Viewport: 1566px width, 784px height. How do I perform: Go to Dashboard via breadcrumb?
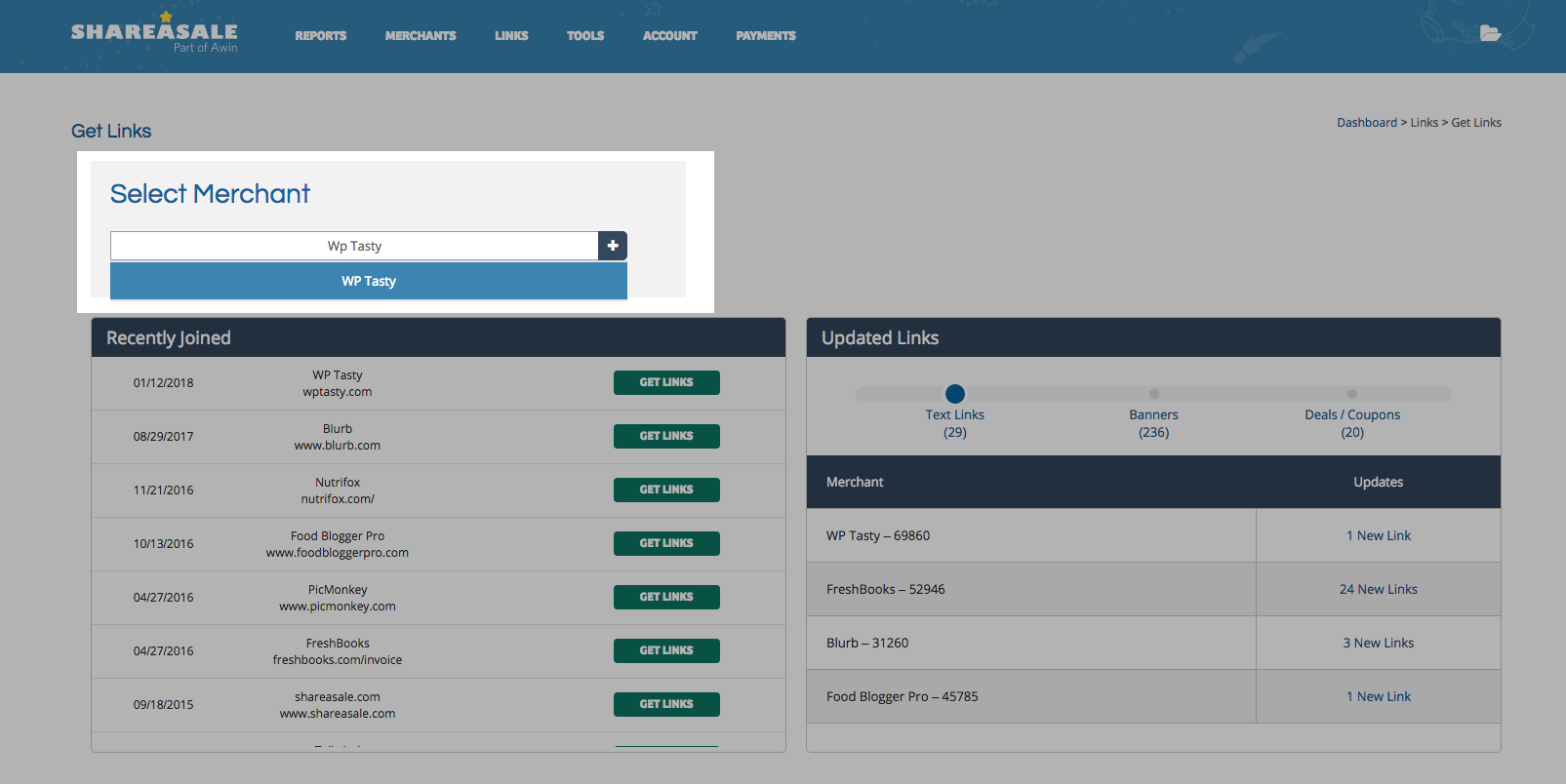click(1367, 123)
